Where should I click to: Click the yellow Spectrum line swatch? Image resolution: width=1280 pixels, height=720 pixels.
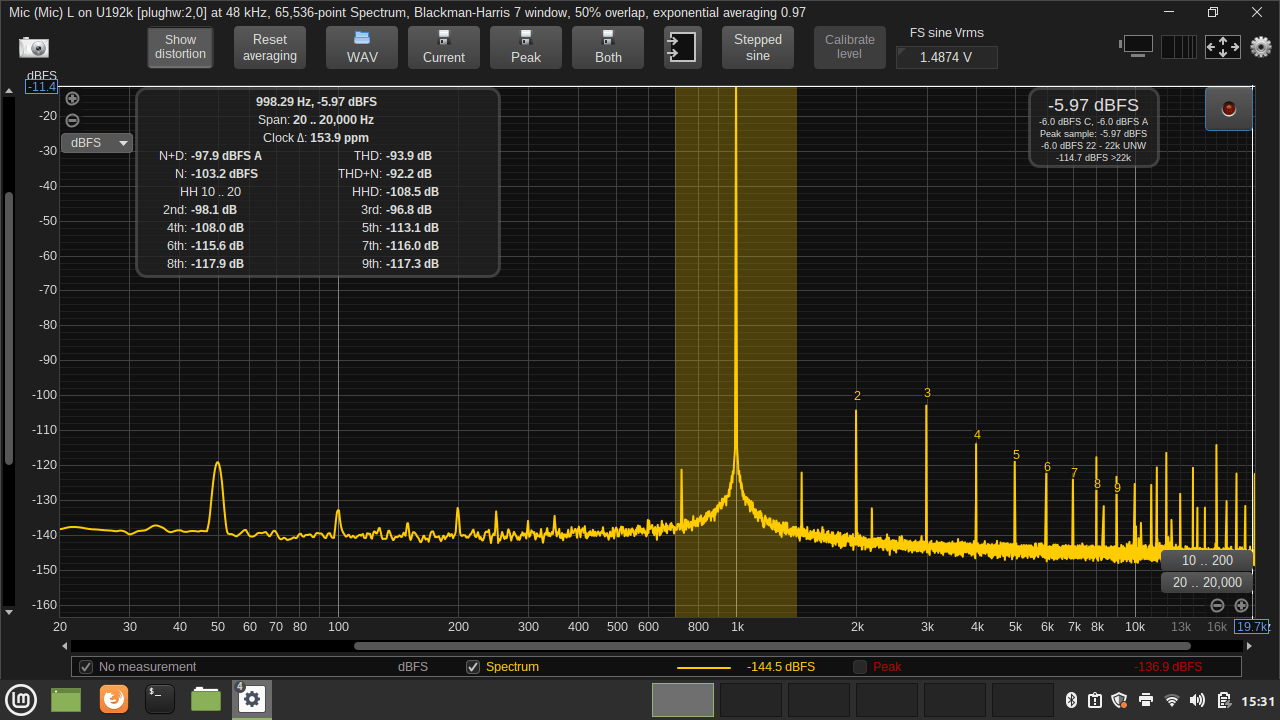703,667
